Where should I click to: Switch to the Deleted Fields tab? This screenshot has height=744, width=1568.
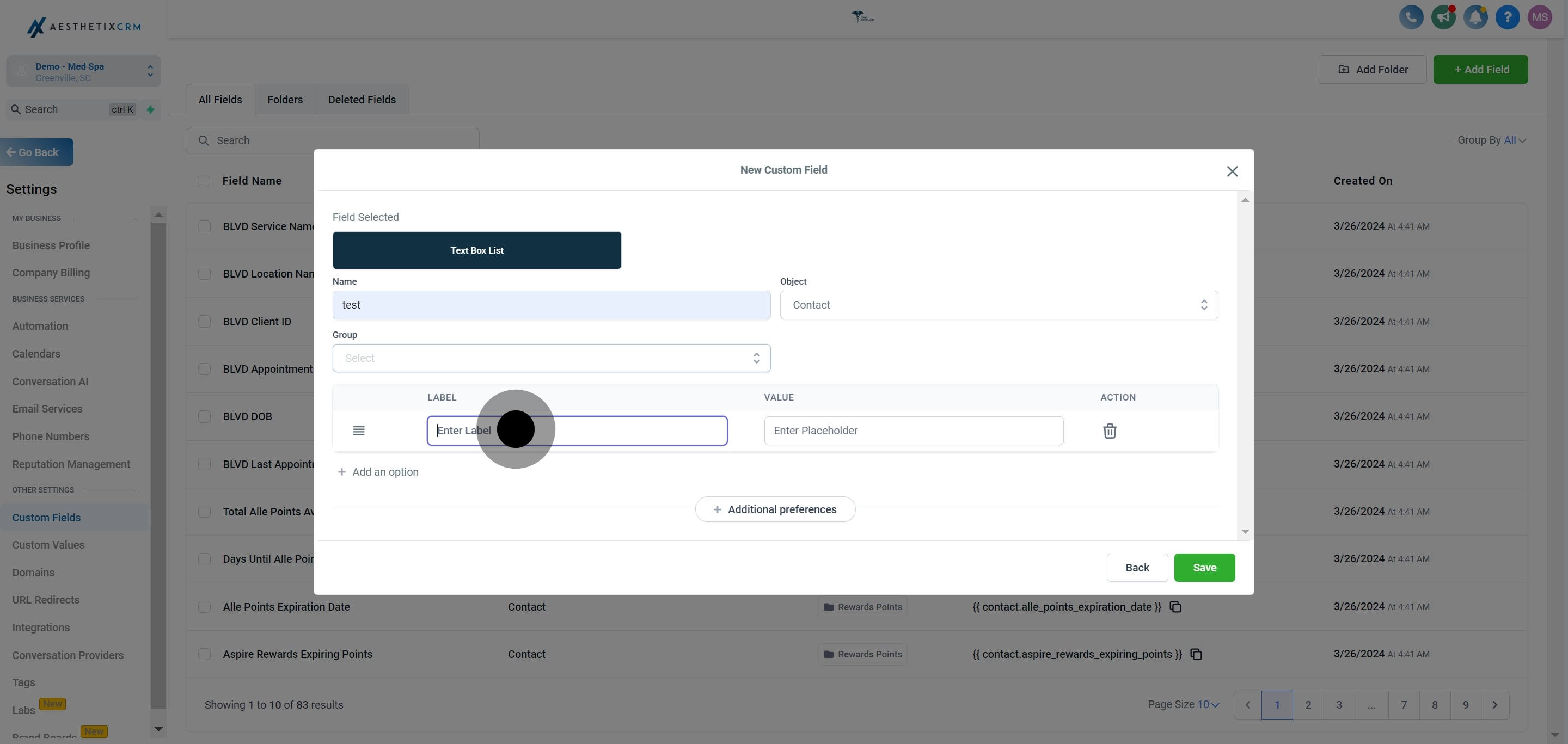pos(362,100)
